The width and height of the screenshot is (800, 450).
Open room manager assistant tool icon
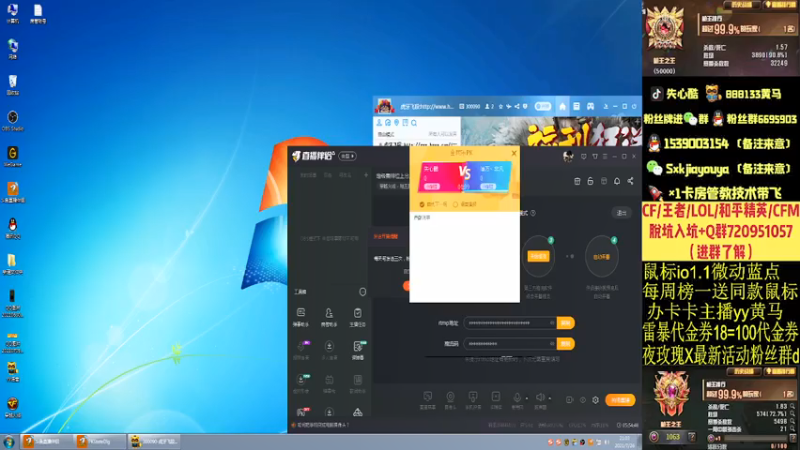tap(329, 316)
